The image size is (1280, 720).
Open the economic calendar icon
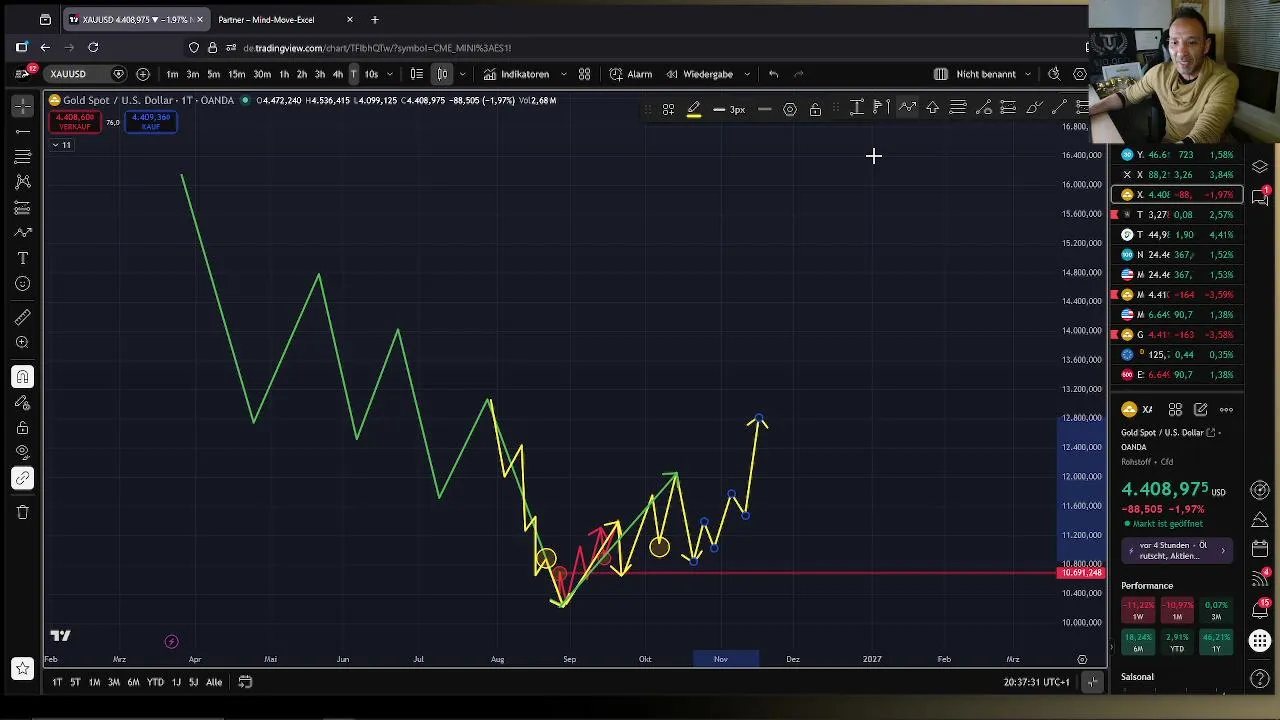coord(1260,548)
